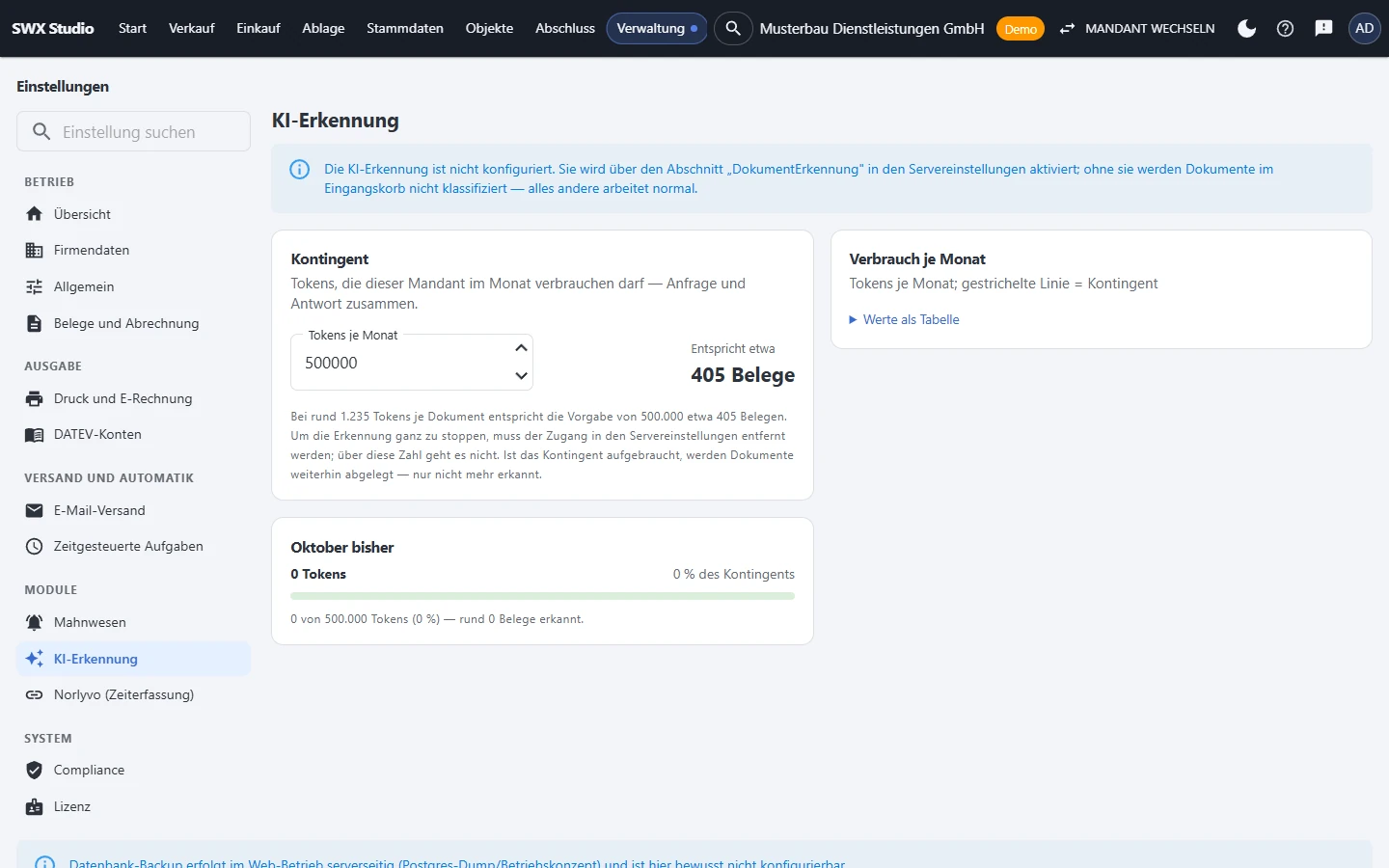Image resolution: width=1389 pixels, height=868 pixels.
Task: Click the MANDANT WECHSELN button
Action: [1136, 28]
